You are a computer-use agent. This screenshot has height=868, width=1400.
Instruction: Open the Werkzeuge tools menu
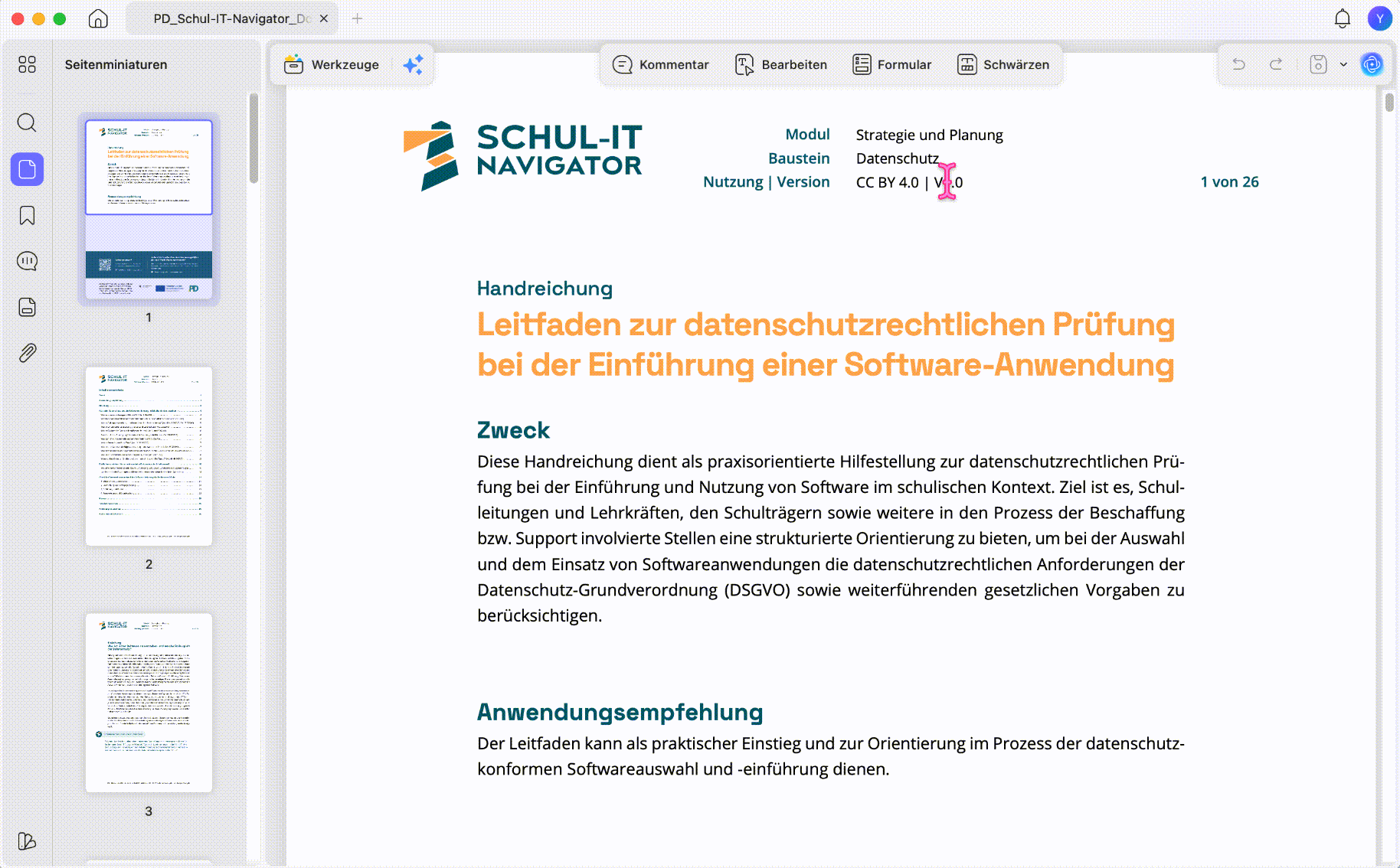pyautogui.click(x=332, y=65)
